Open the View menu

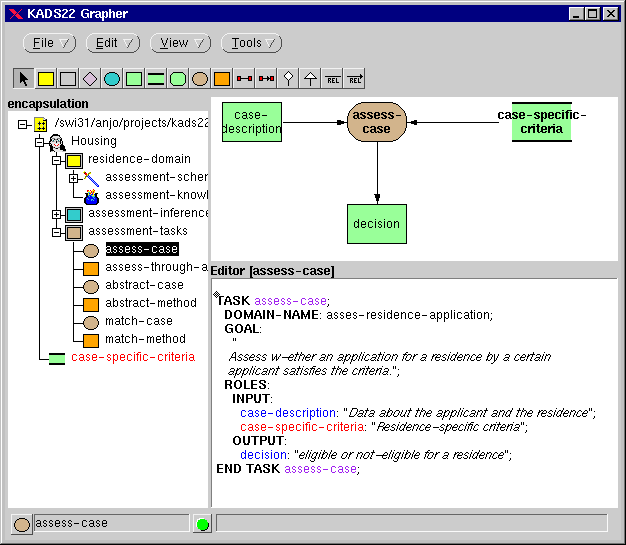(x=180, y=43)
